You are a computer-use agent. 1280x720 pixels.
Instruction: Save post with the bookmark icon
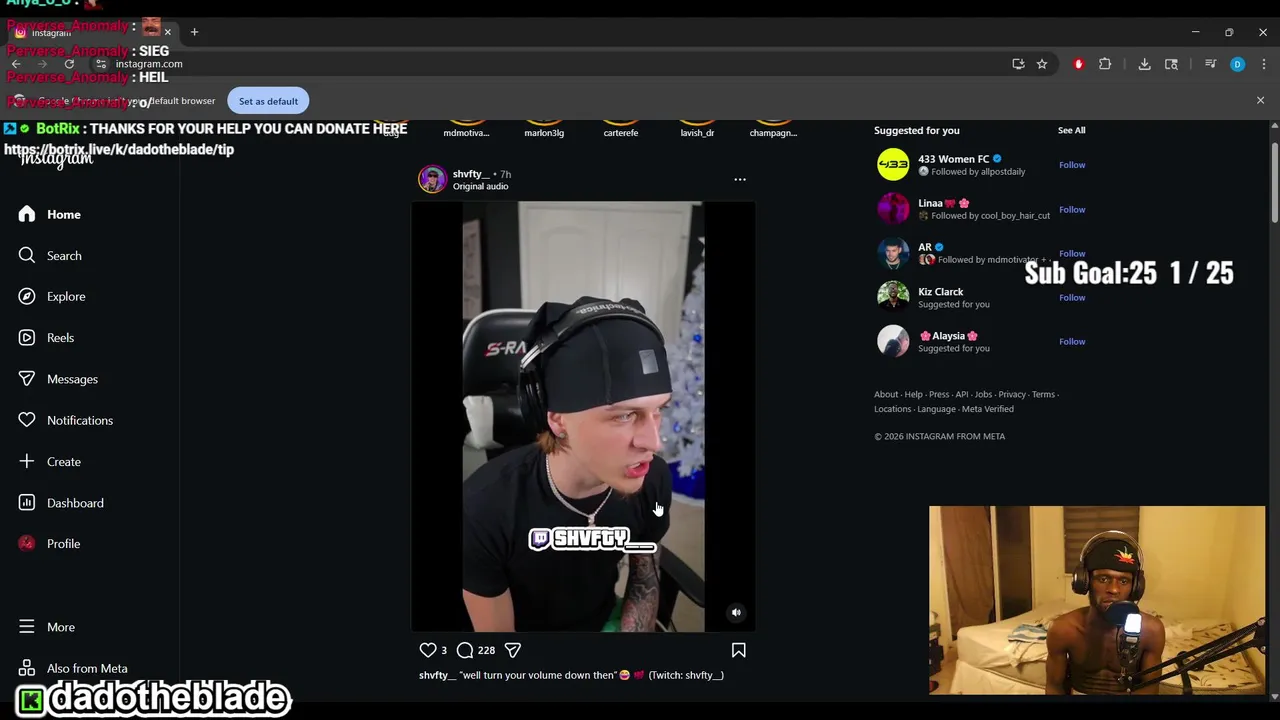click(x=739, y=650)
